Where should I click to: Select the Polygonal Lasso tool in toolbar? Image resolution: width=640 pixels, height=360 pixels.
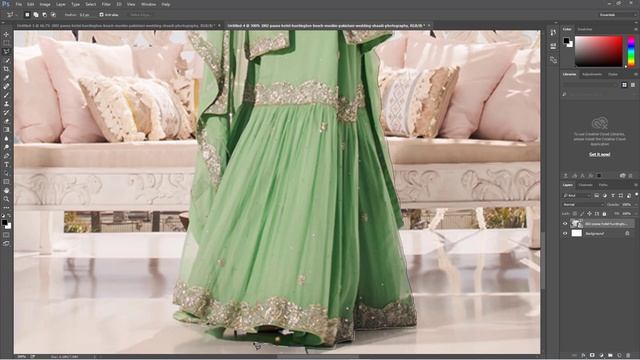[x=6, y=52]
